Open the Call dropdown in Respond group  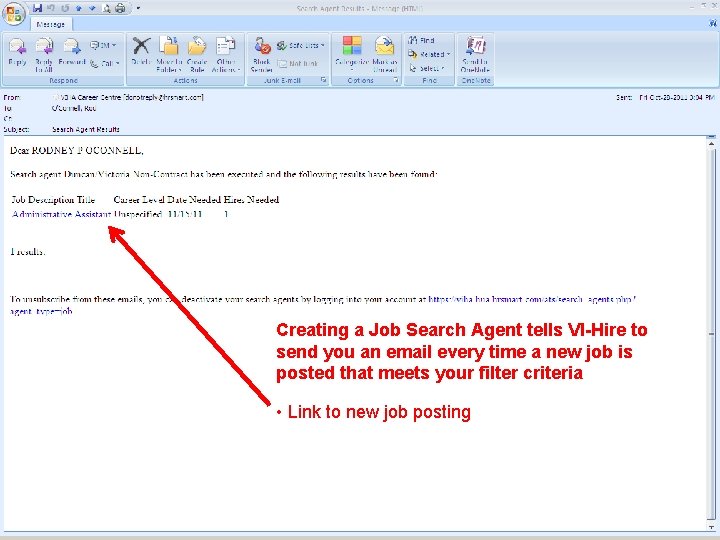point(104,63)
